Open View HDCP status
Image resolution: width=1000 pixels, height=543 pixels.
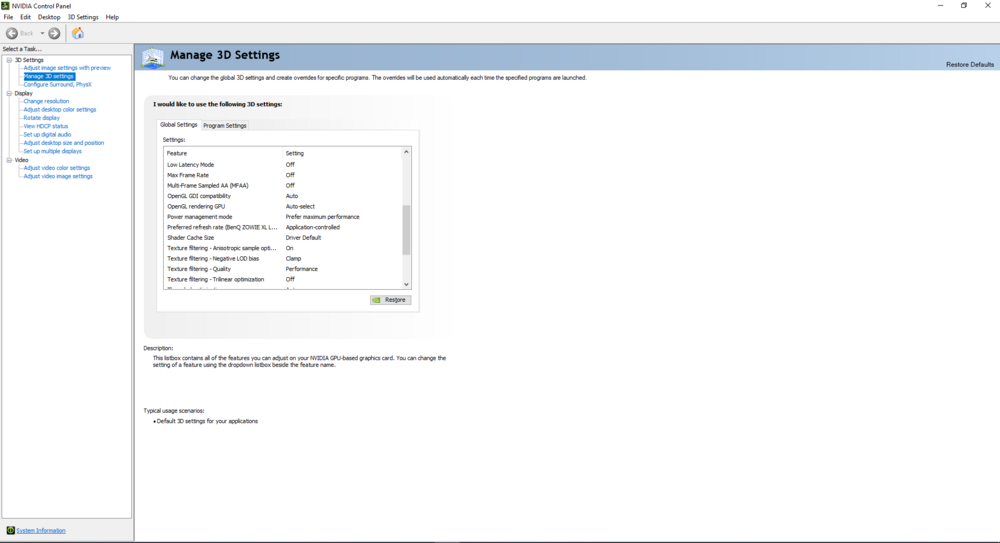coord(46,126)
